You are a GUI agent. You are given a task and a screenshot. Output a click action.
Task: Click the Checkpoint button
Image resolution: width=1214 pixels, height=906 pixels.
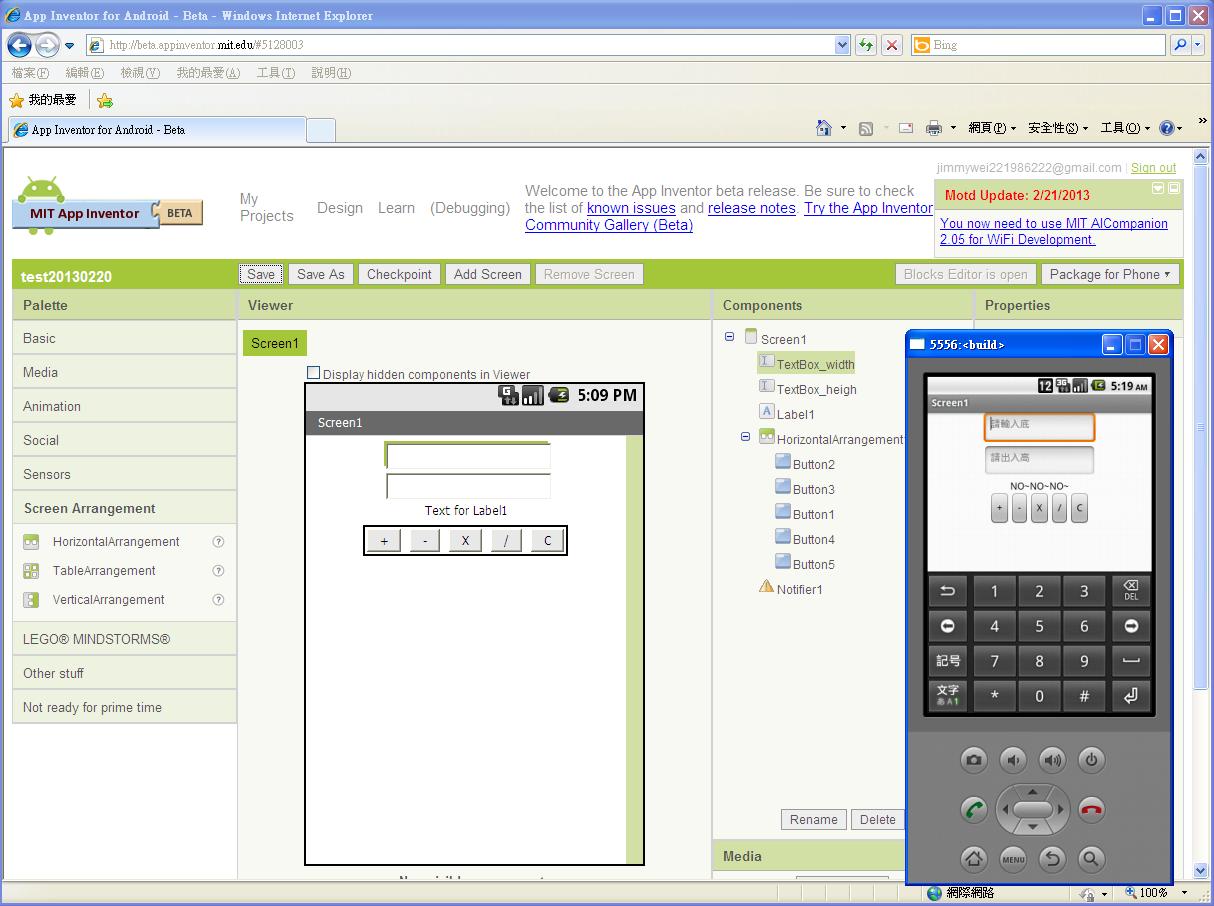click(399, 274)
